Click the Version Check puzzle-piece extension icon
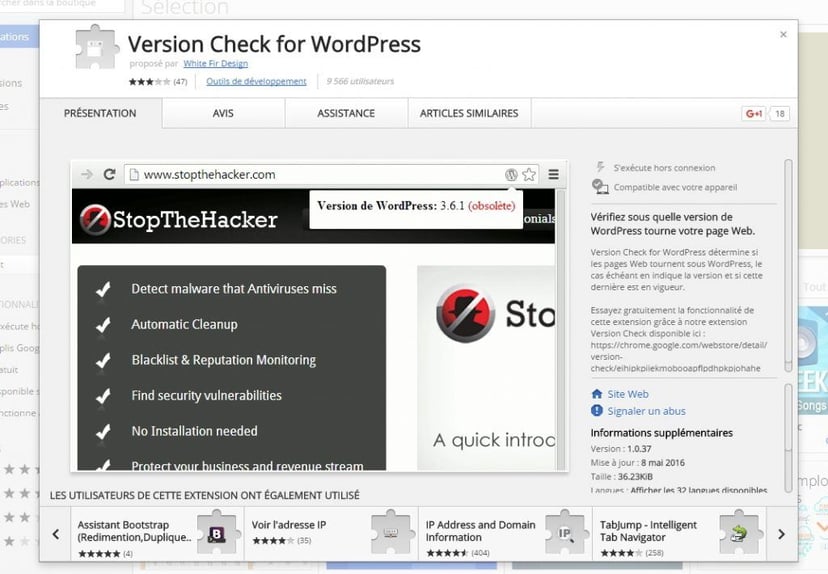 pyautogui.click(x=97, y=48)
